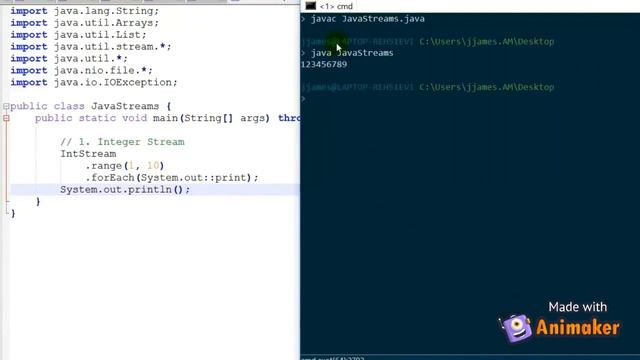
Task: Click the '.forEach(System.out::print);' line
Action: tap(172, 178)
